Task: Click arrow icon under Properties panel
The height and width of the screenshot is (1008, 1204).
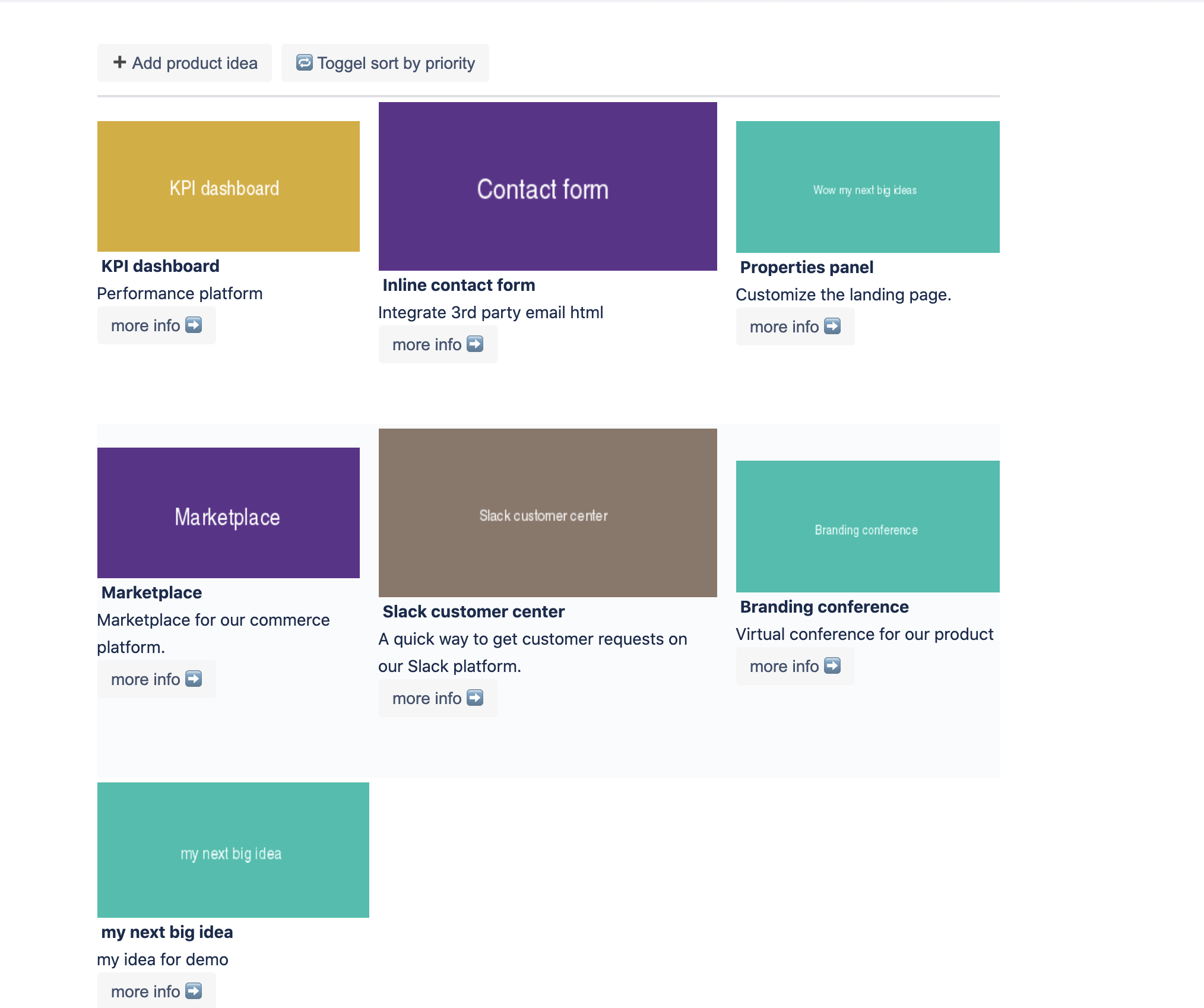Action: (x=832, y=326)
